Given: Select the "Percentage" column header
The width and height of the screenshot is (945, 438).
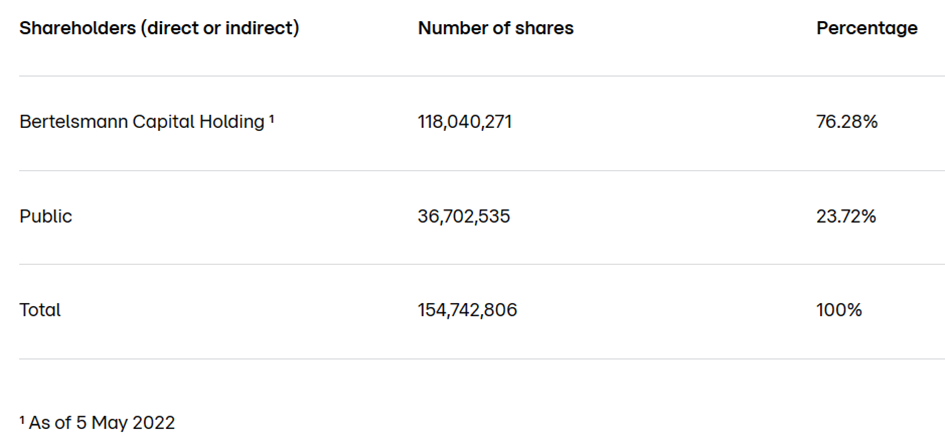Looking at the screenshot, I should click(867, 28).
